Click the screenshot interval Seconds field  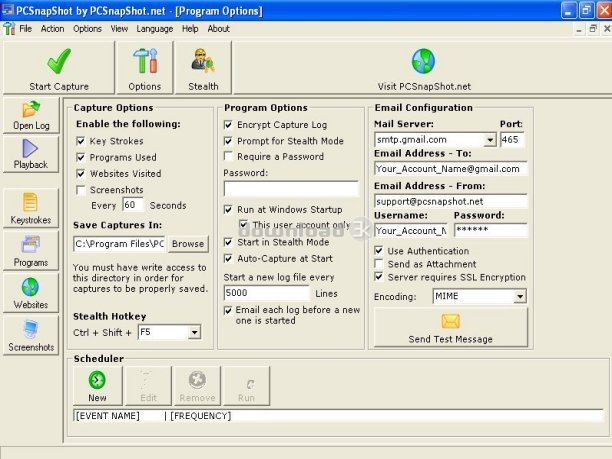[133, 205]
